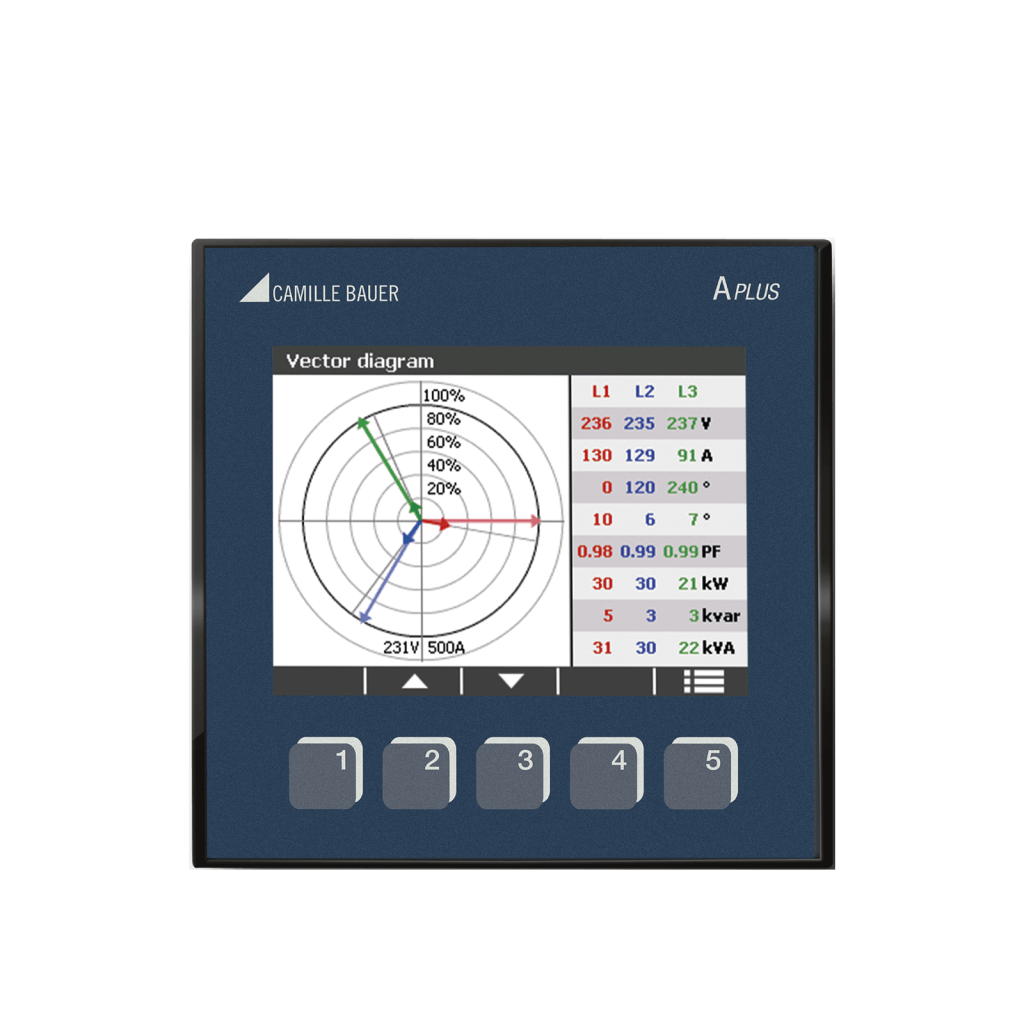Click the Camille Bauer triangle logo
Image resolution: width=1024 pixels, height=1024 pixels.
(x=254, y=290)
